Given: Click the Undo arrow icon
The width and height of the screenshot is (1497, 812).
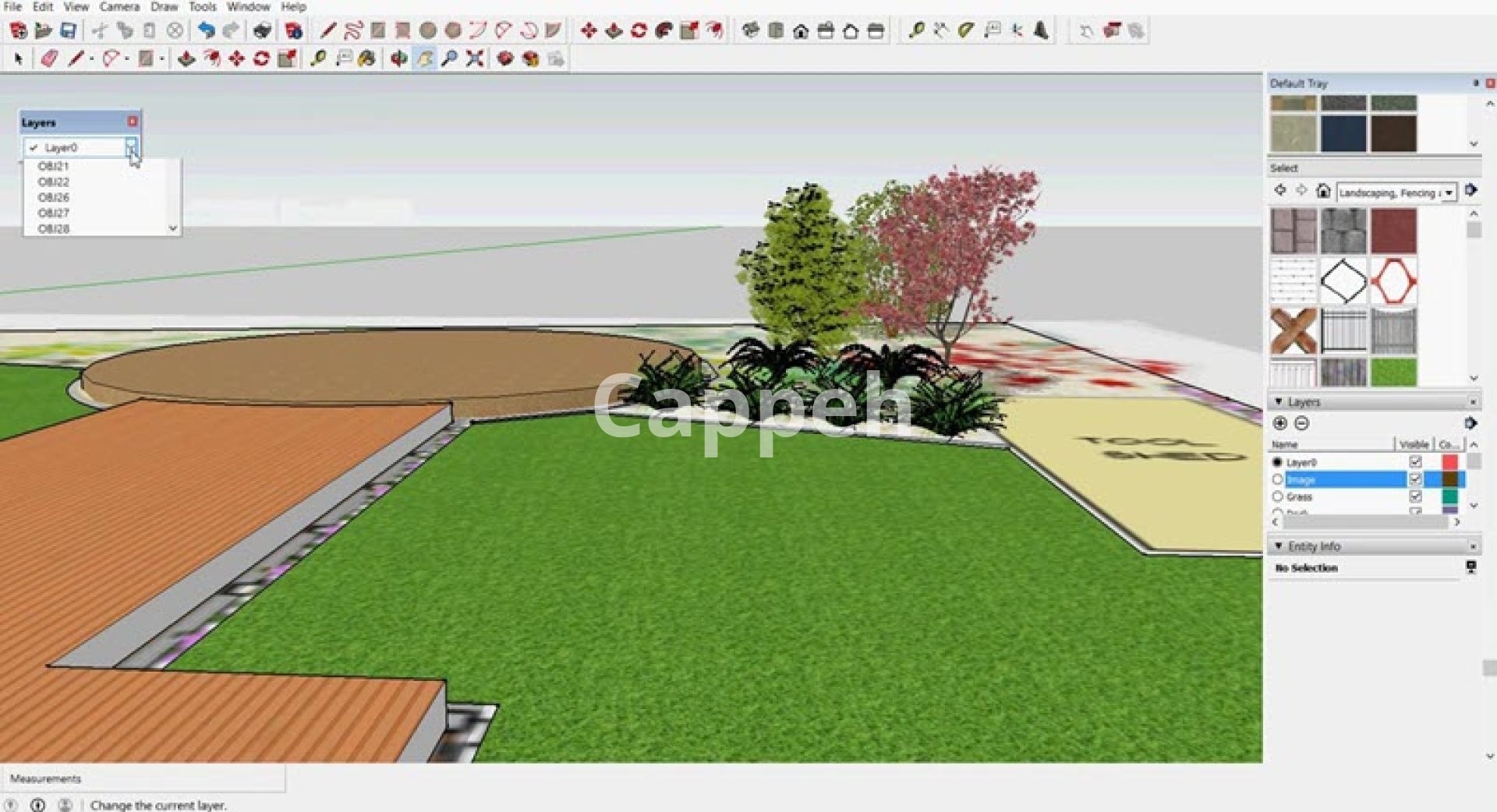Looking at the screenshot, I should click(206, 30).
